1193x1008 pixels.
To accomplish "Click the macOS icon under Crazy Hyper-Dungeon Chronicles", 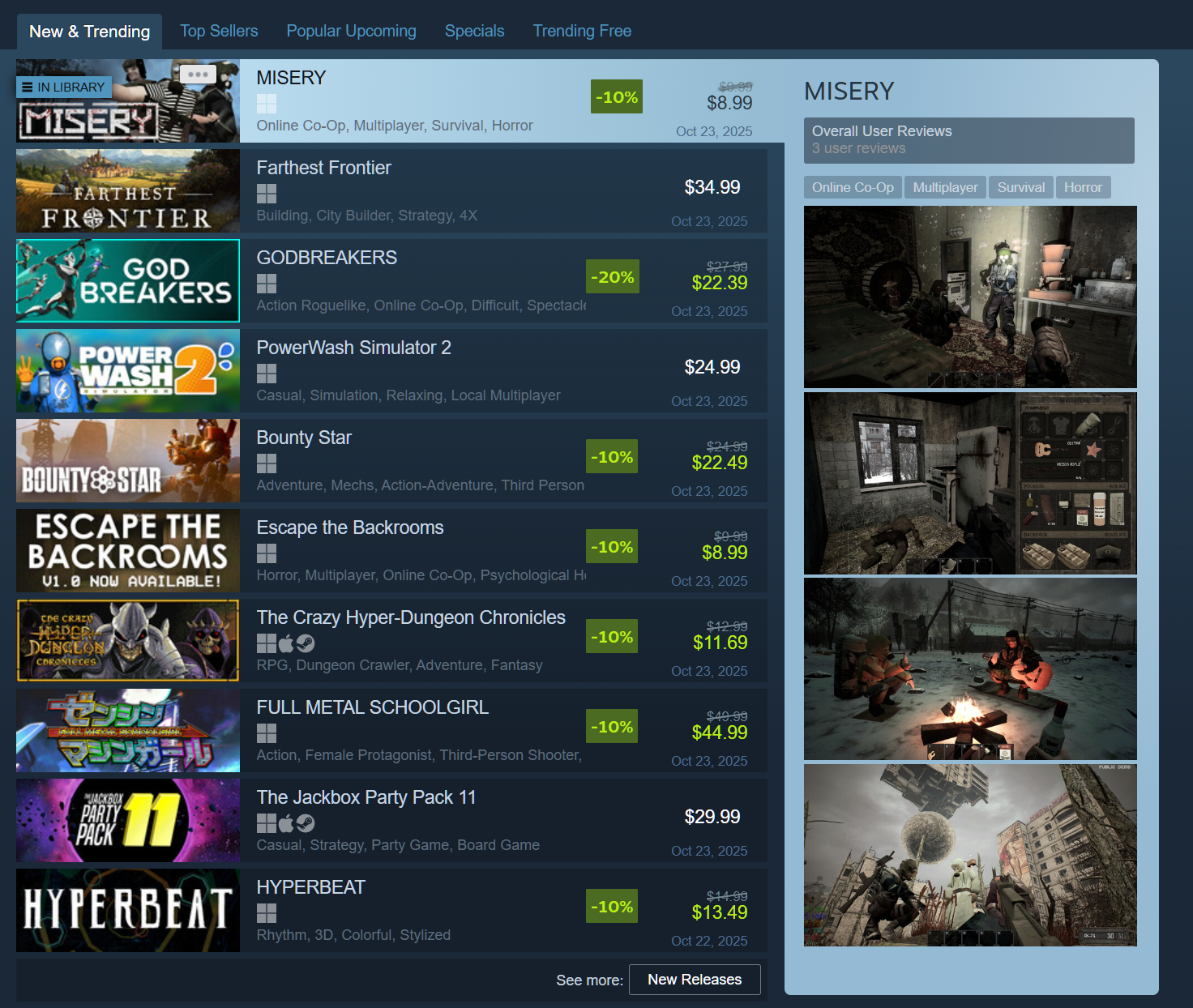I will 286,643.
